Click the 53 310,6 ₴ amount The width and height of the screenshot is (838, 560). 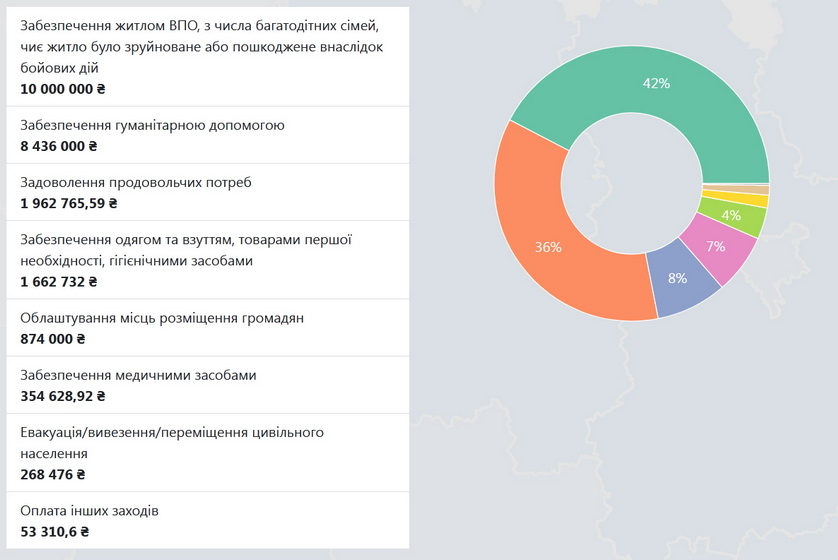coord(54,531)
